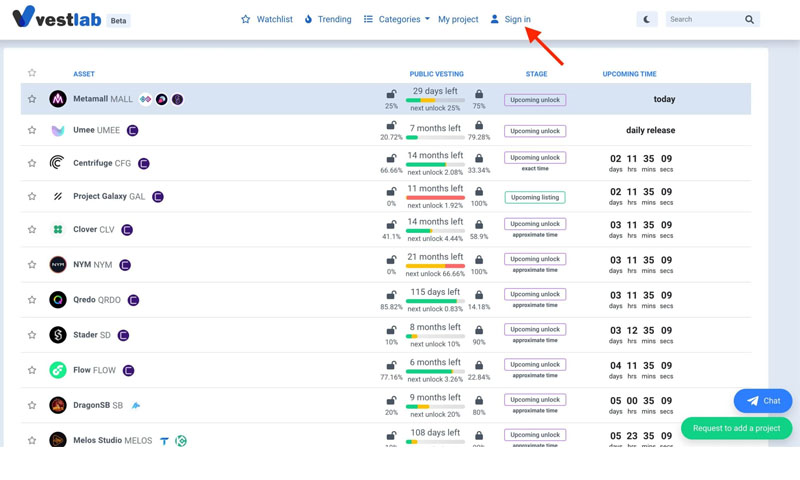The height and width of the screenshot is (480, 800).
Task: Click Sign in link
Action: [517, 19]
